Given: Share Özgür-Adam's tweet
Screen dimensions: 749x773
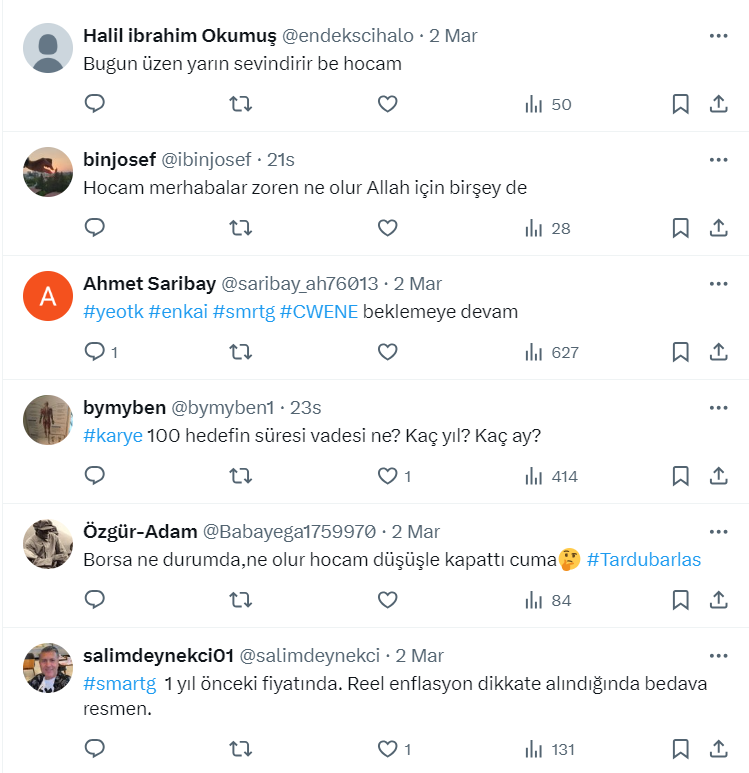Looking at the screenshot, I should click(718, 600).
